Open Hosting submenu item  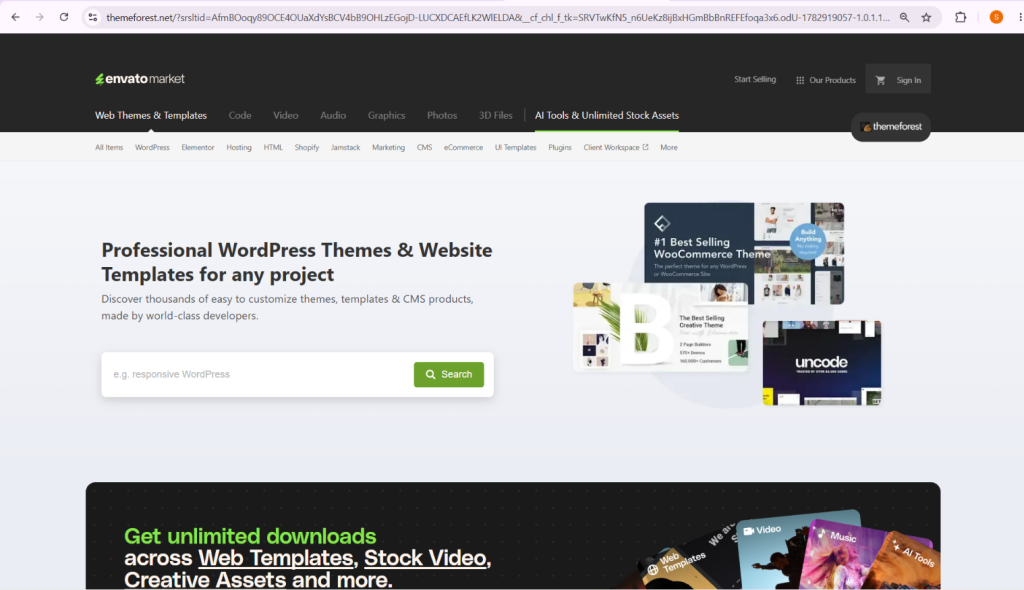(x=239, y=148)
